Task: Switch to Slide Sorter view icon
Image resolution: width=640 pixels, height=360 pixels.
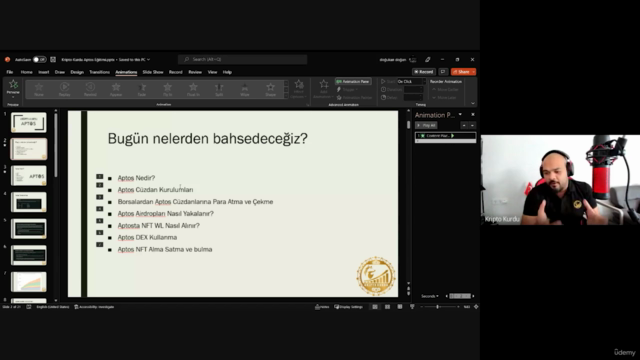Action: (x=387, y=307)
